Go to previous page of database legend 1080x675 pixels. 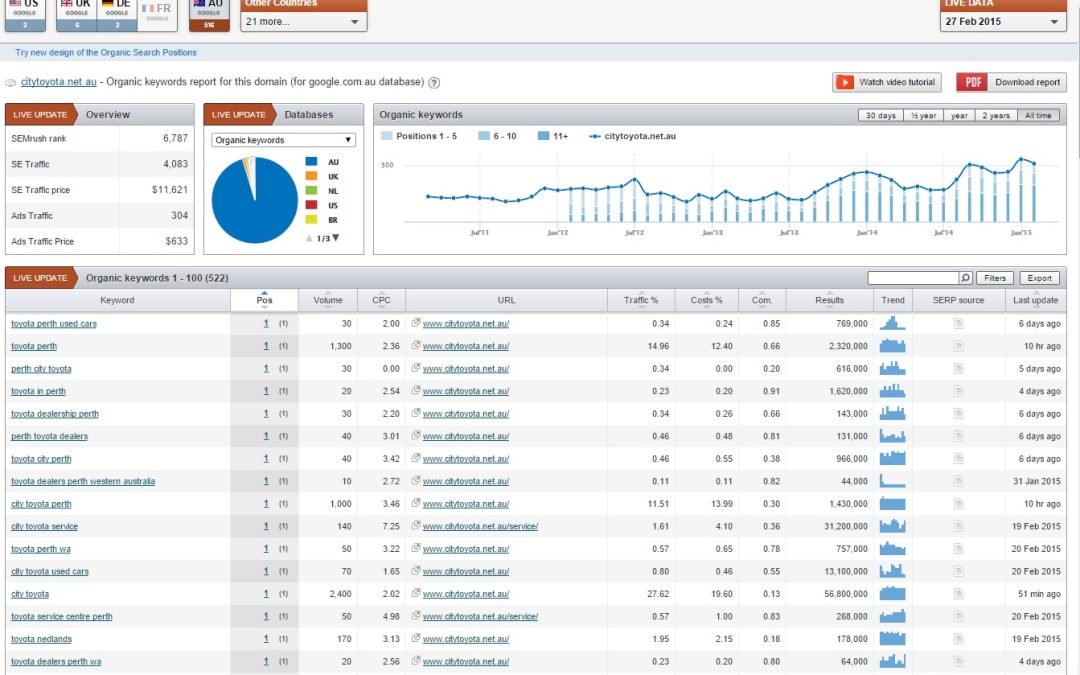click(x=309, y=238)
